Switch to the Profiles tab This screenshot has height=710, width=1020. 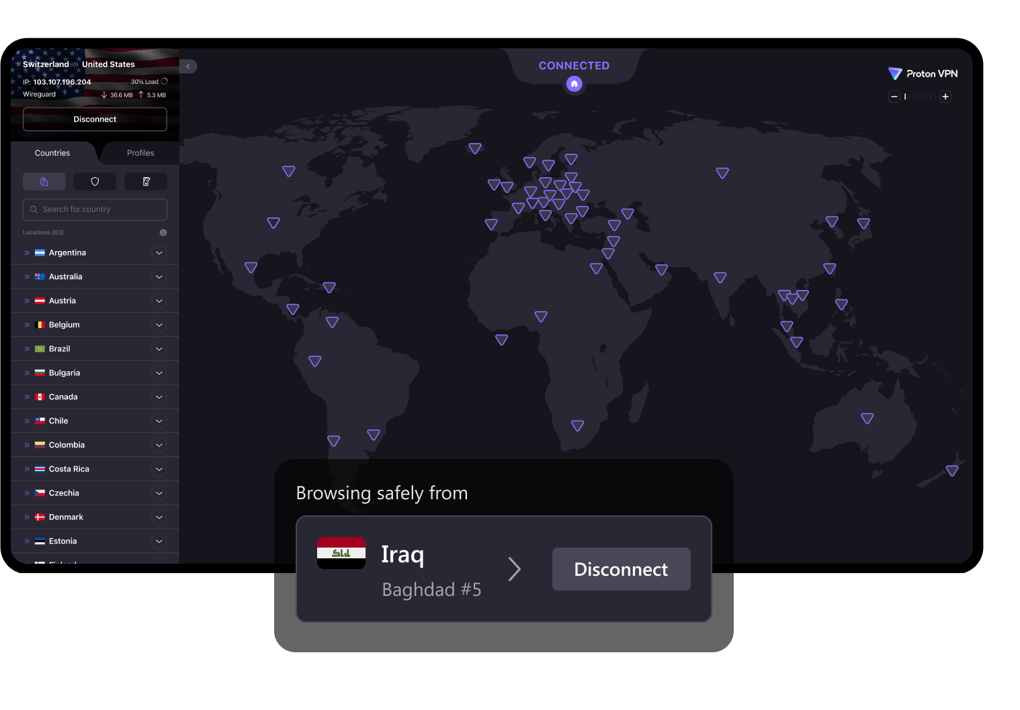click(140, 153)
